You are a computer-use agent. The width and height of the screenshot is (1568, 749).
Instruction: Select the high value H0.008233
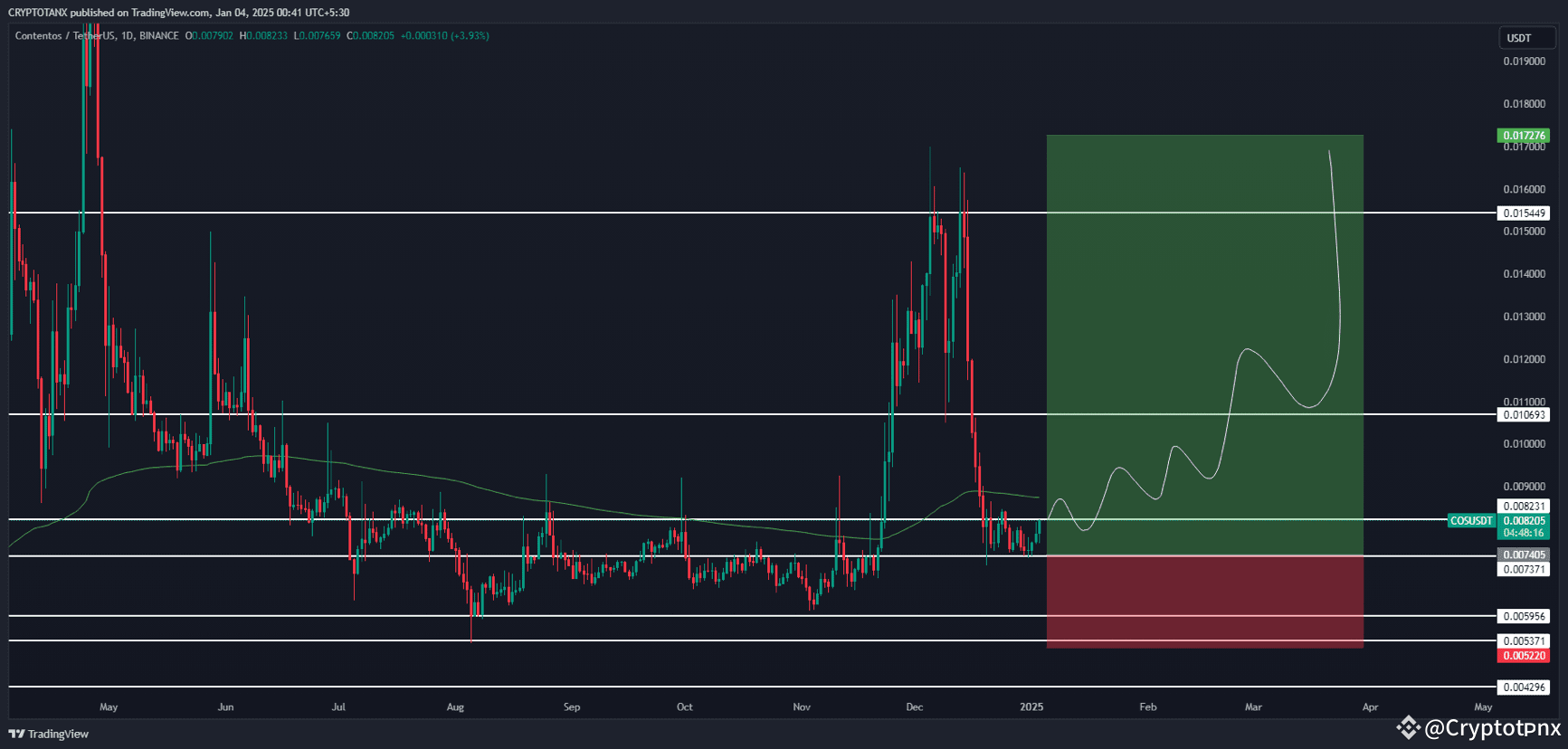[x=263, y=36]
